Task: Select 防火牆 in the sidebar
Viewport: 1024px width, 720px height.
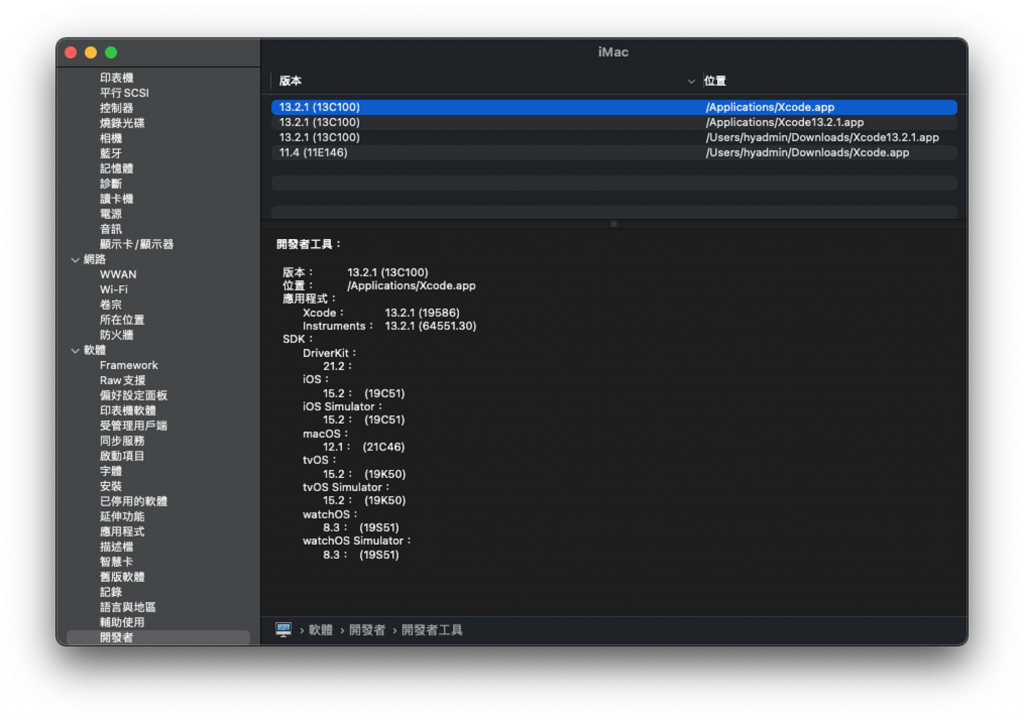Action: pos(116,335)
